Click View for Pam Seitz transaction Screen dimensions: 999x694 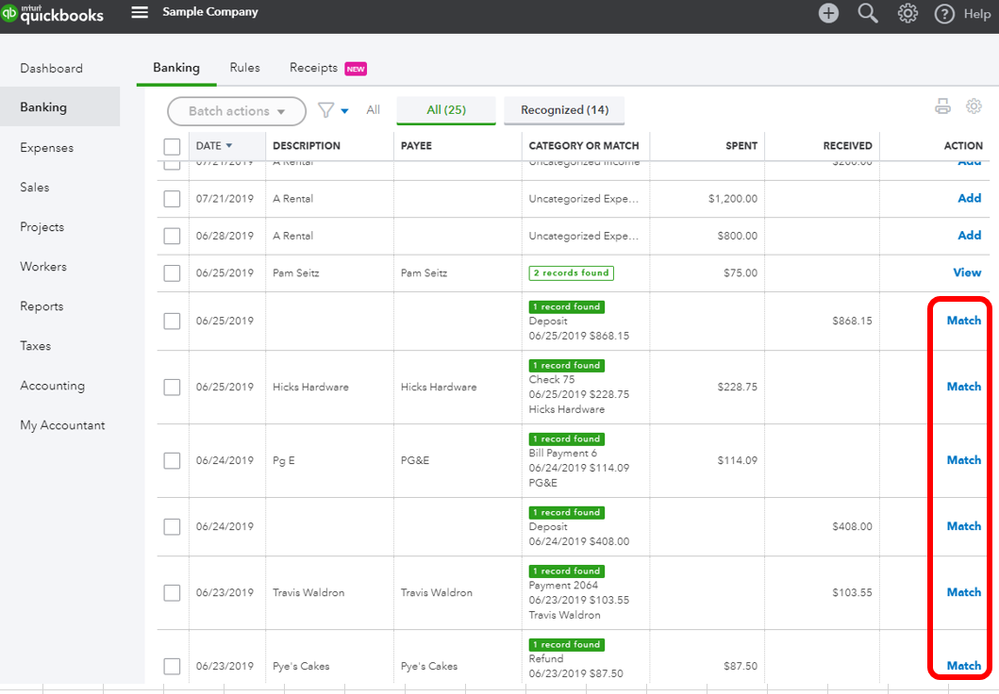967,273
